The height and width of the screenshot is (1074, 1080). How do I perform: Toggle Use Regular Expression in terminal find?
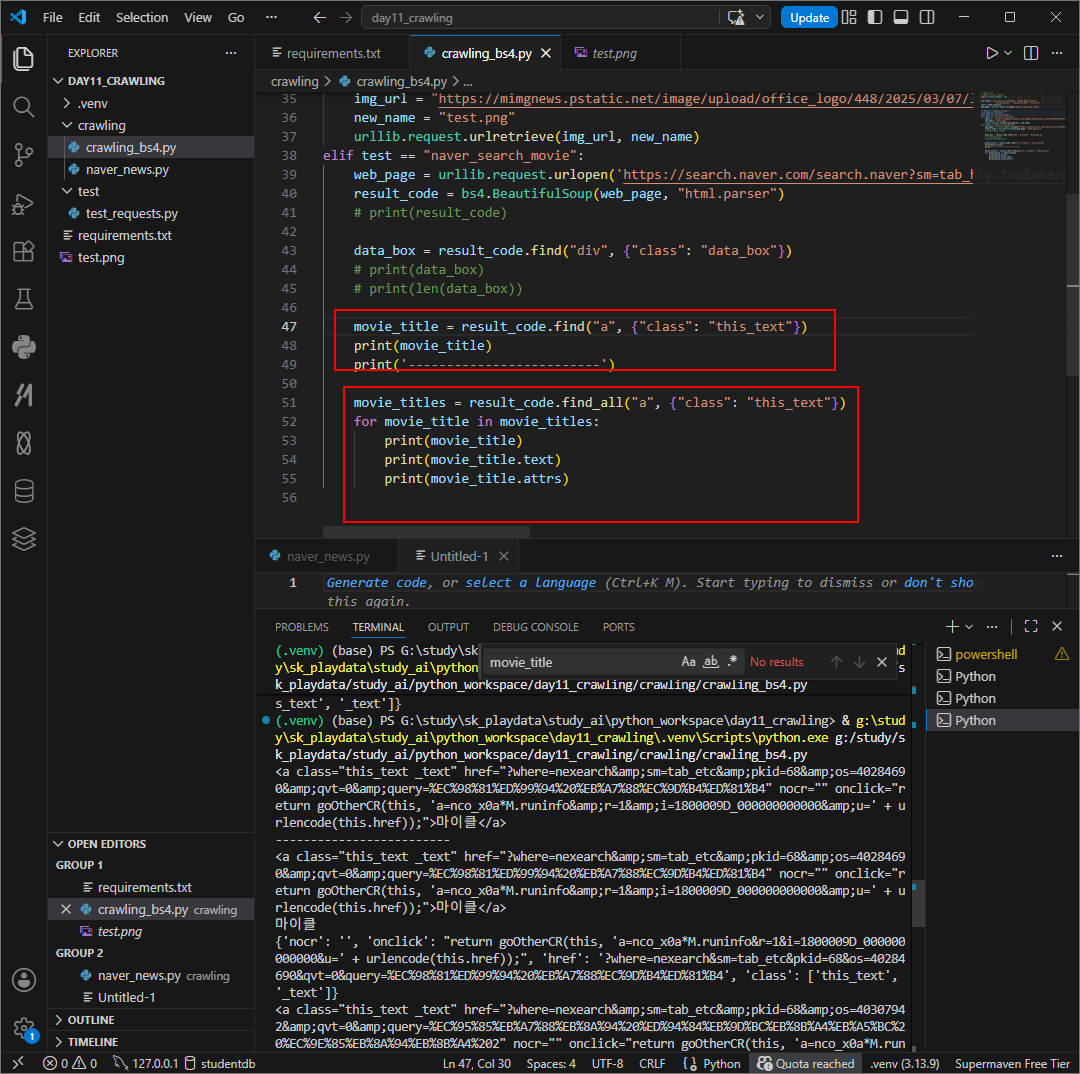732,662
